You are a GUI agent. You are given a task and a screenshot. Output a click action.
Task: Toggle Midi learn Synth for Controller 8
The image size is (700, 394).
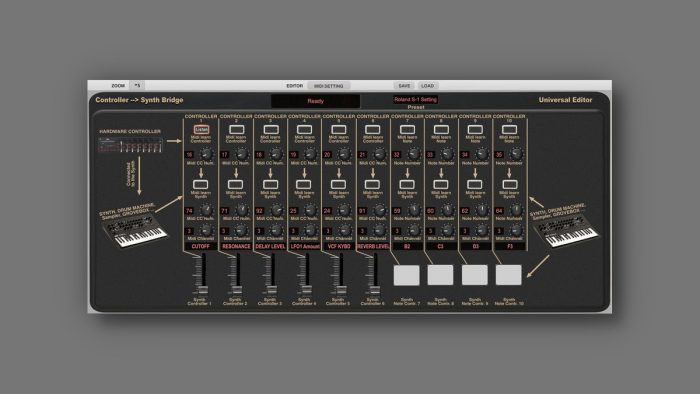(x=441, y=184)
